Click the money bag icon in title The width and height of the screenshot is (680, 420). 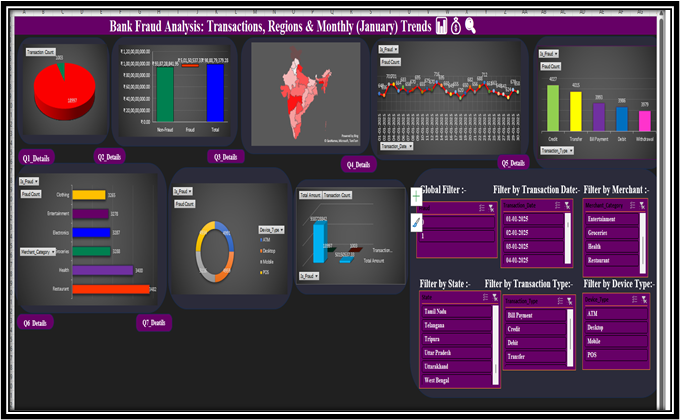(x=456, y=26)
